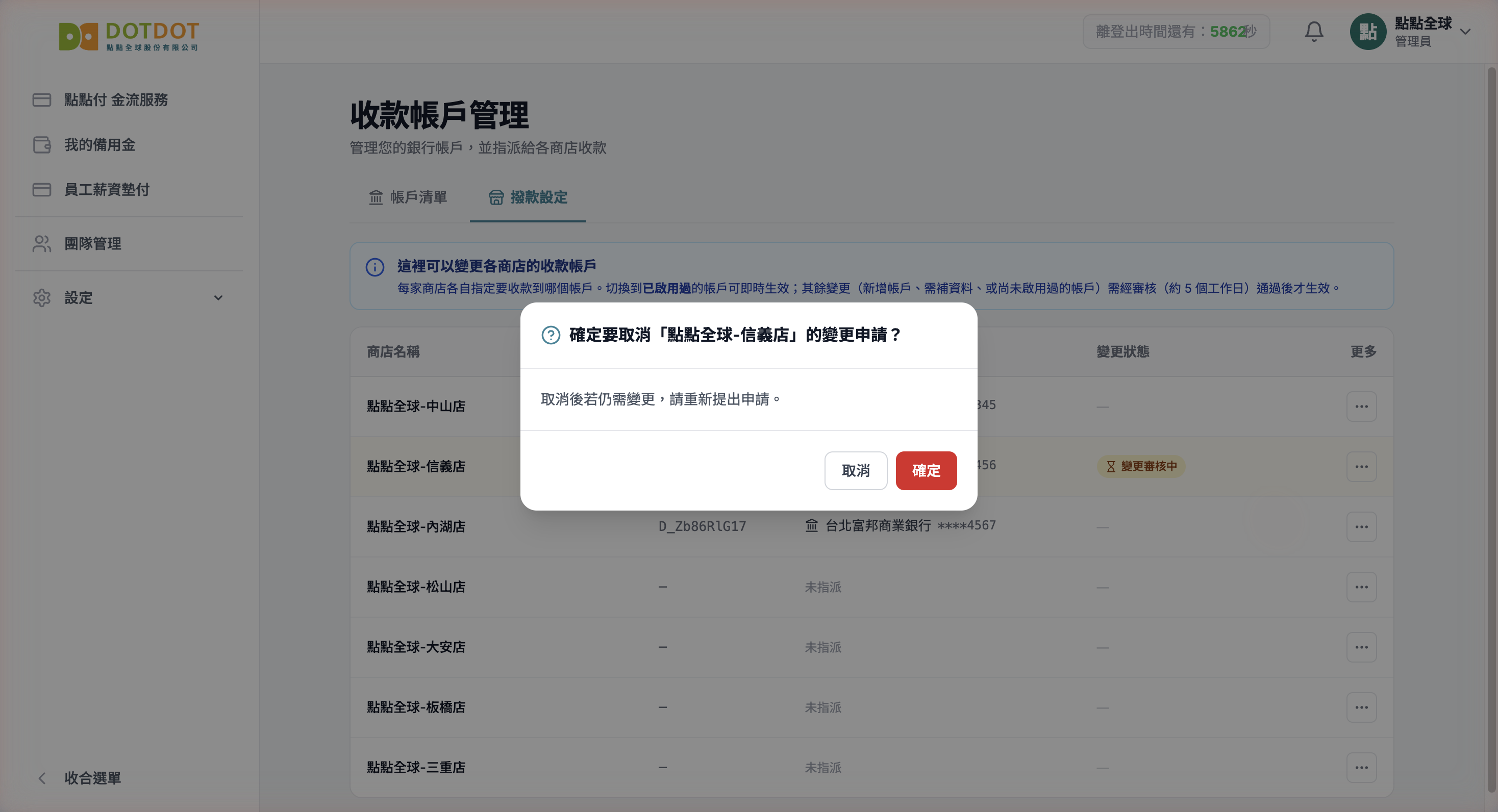Expand the 點點全球 account dropdown chevron
Viewport: 1498px width, 812px height.
pos(1465,32)
